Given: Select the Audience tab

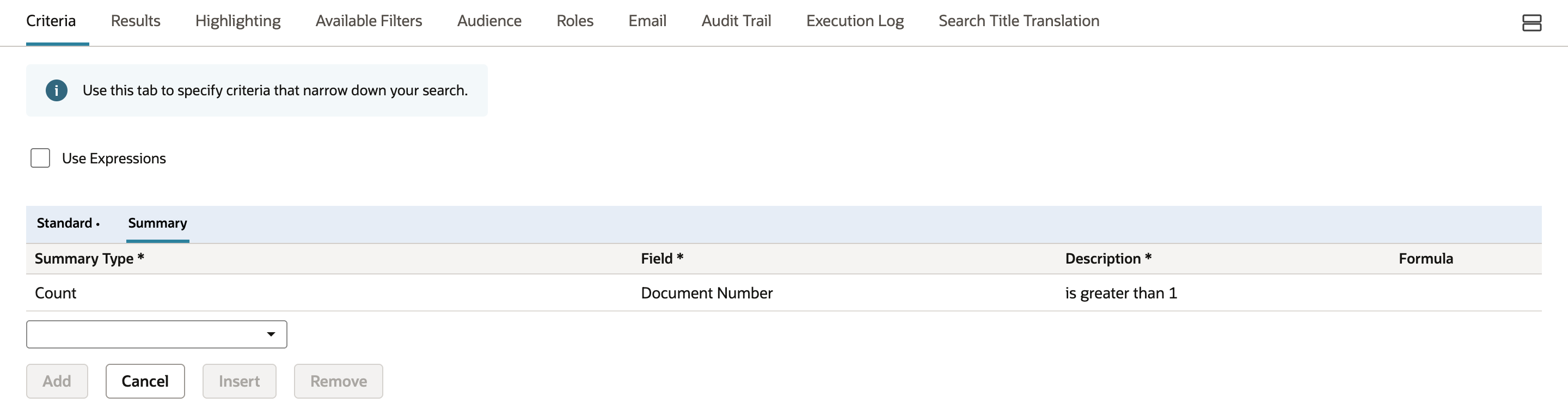Looking at the screenshot, I should coord(489,21).
